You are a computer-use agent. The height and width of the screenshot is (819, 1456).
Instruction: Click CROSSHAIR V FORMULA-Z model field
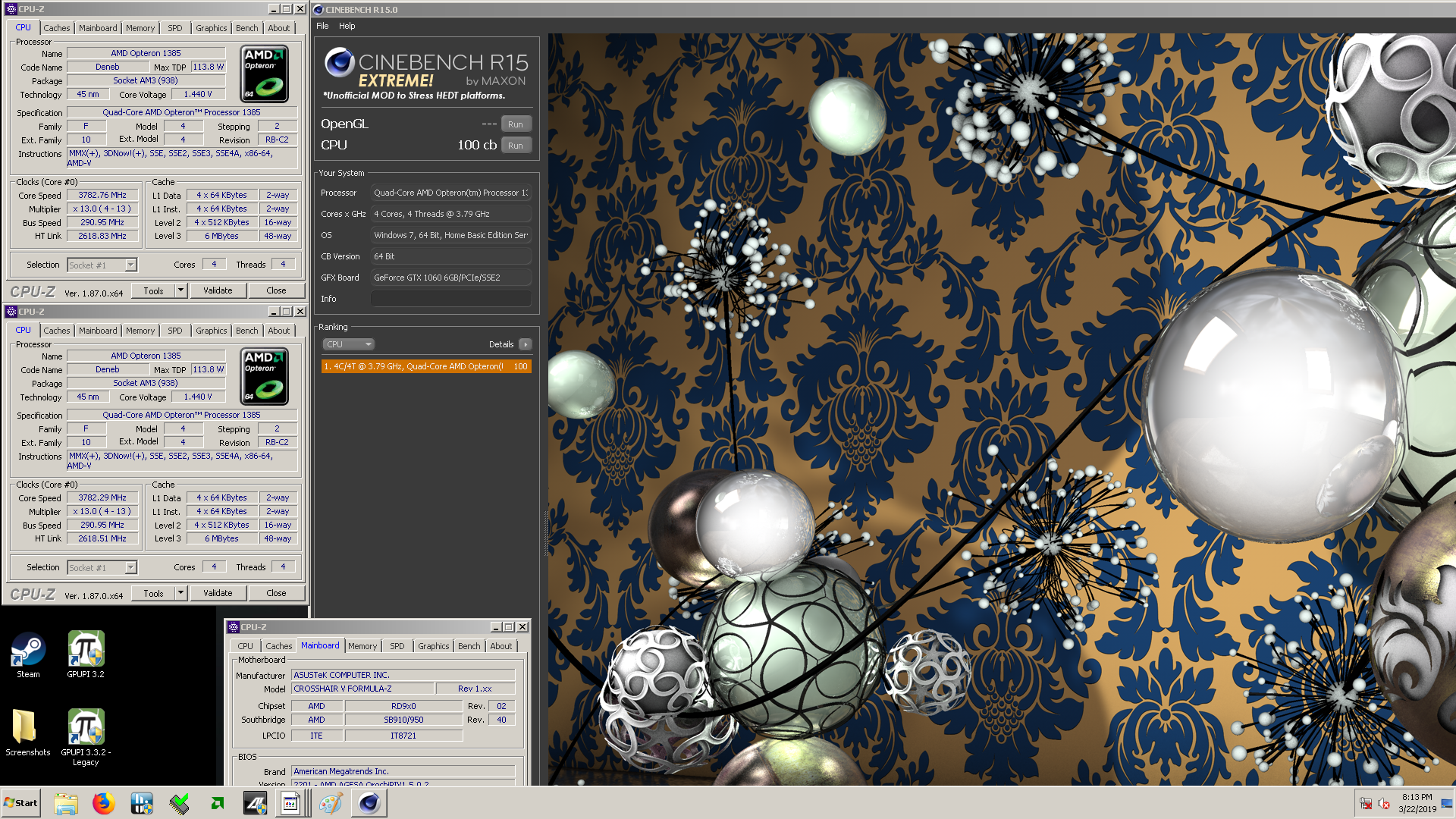(362, 689)
